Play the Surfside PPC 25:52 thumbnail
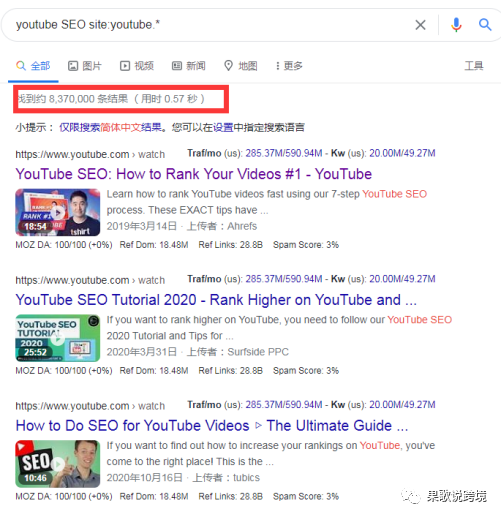Screen dimensions: 502x518 click(58, 338)
